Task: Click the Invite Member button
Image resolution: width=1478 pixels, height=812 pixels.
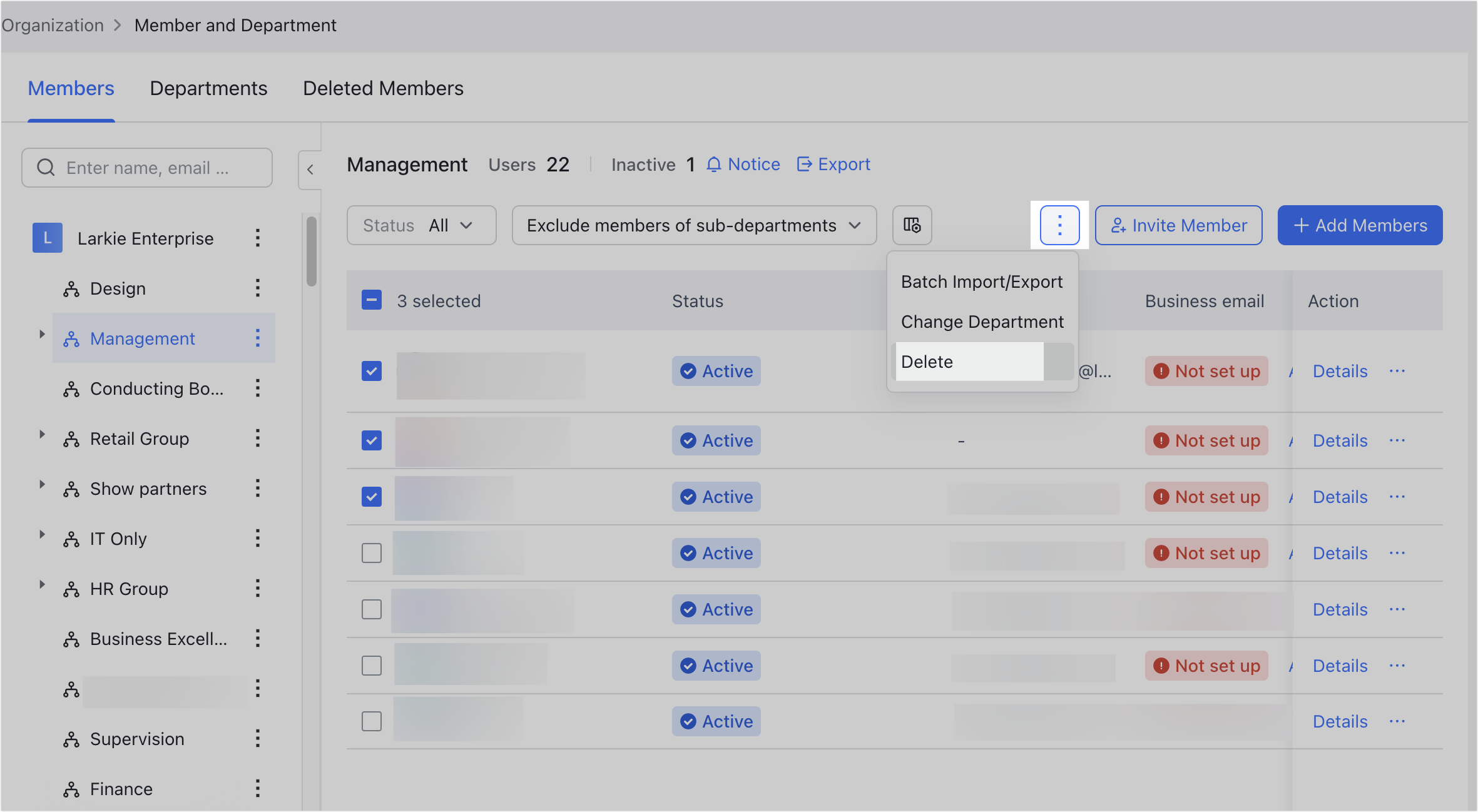Action: (x=1178, y=225)
